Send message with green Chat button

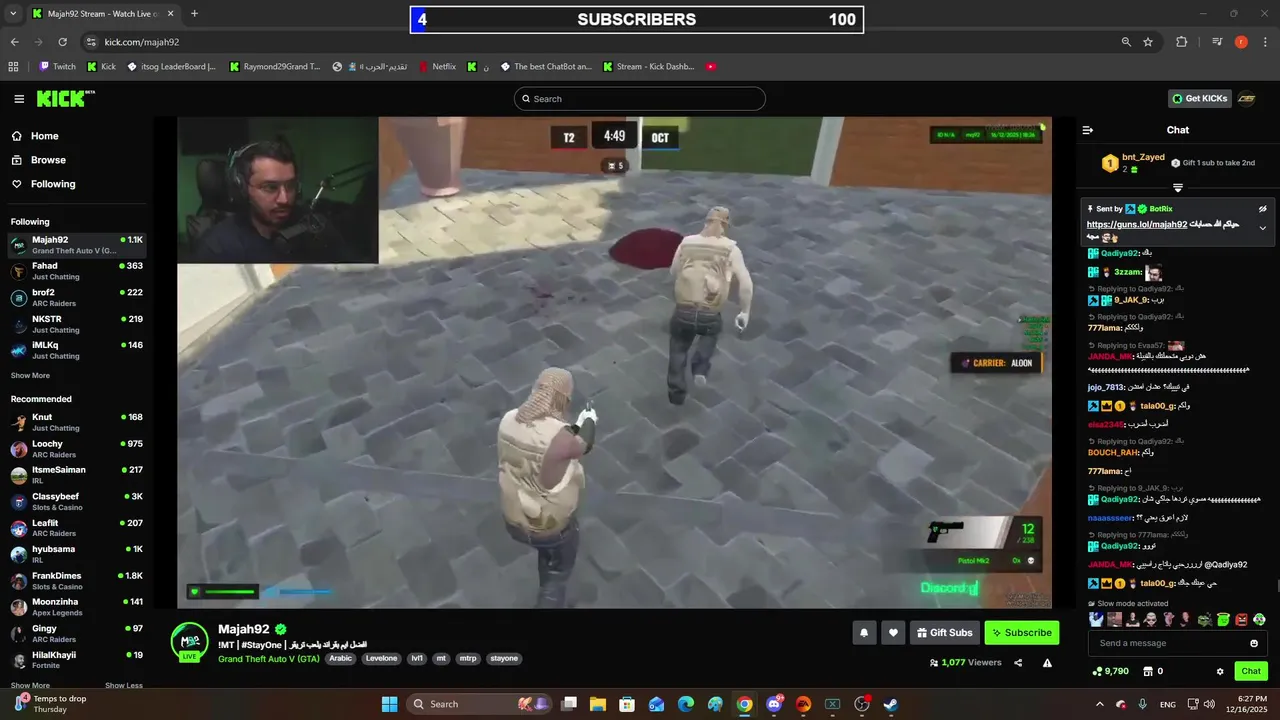point(1251,671)
